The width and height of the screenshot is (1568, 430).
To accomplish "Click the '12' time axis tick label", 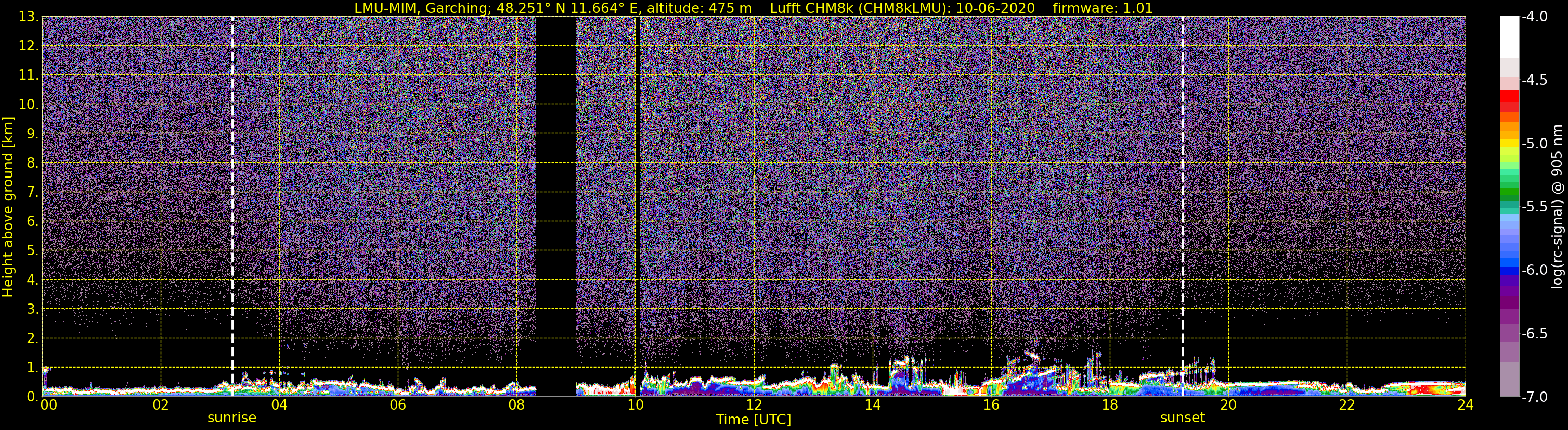I will click(x=754, y=405).
